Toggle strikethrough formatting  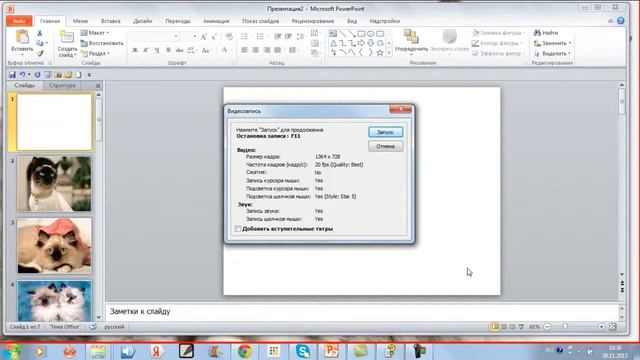[179, 50]
